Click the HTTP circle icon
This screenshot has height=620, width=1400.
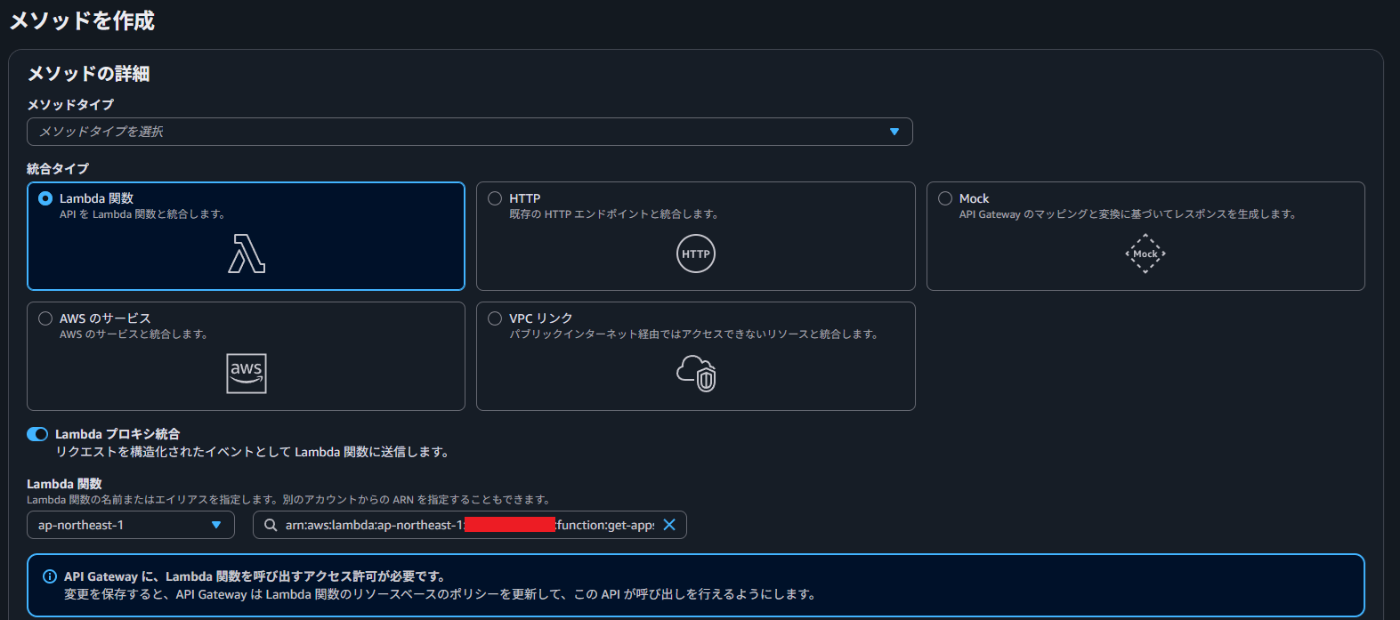coord(695,254)
